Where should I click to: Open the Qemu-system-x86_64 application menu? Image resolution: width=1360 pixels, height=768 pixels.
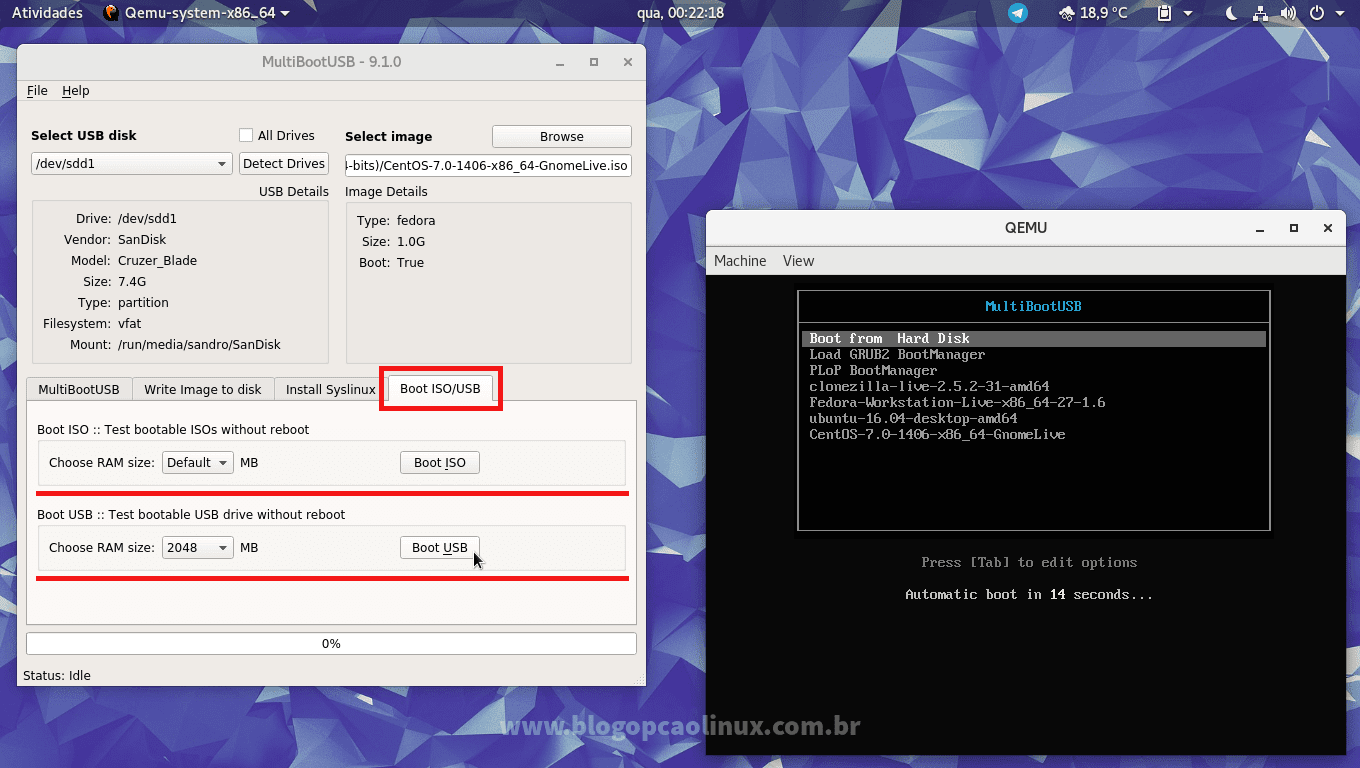point(197,13)
